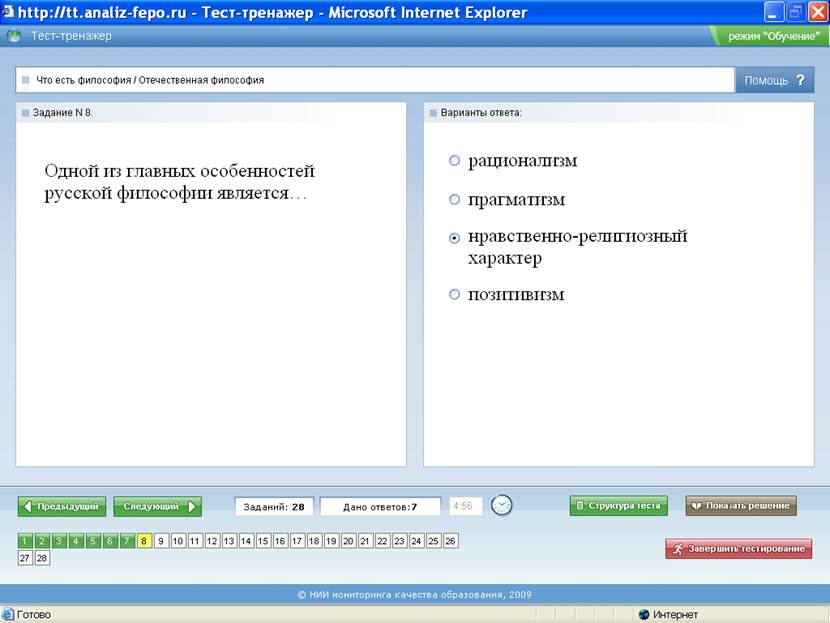Screen dimensions: 830x623
Task: Jump to question 11
Action: pos(195,541)
